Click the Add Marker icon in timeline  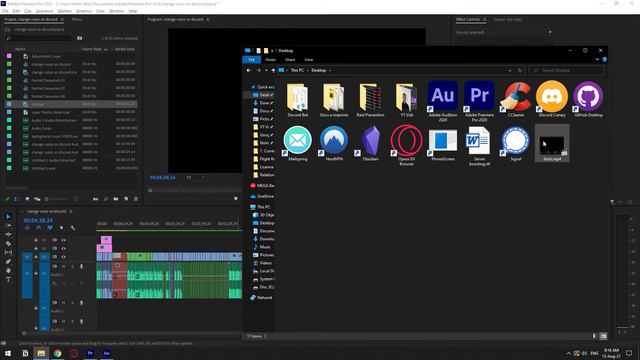tap(61, 228)
